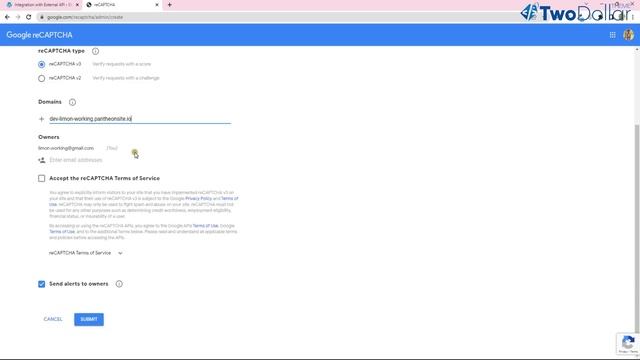Show info about Domains
The image size is (640, 360).
tap(72, 102)
